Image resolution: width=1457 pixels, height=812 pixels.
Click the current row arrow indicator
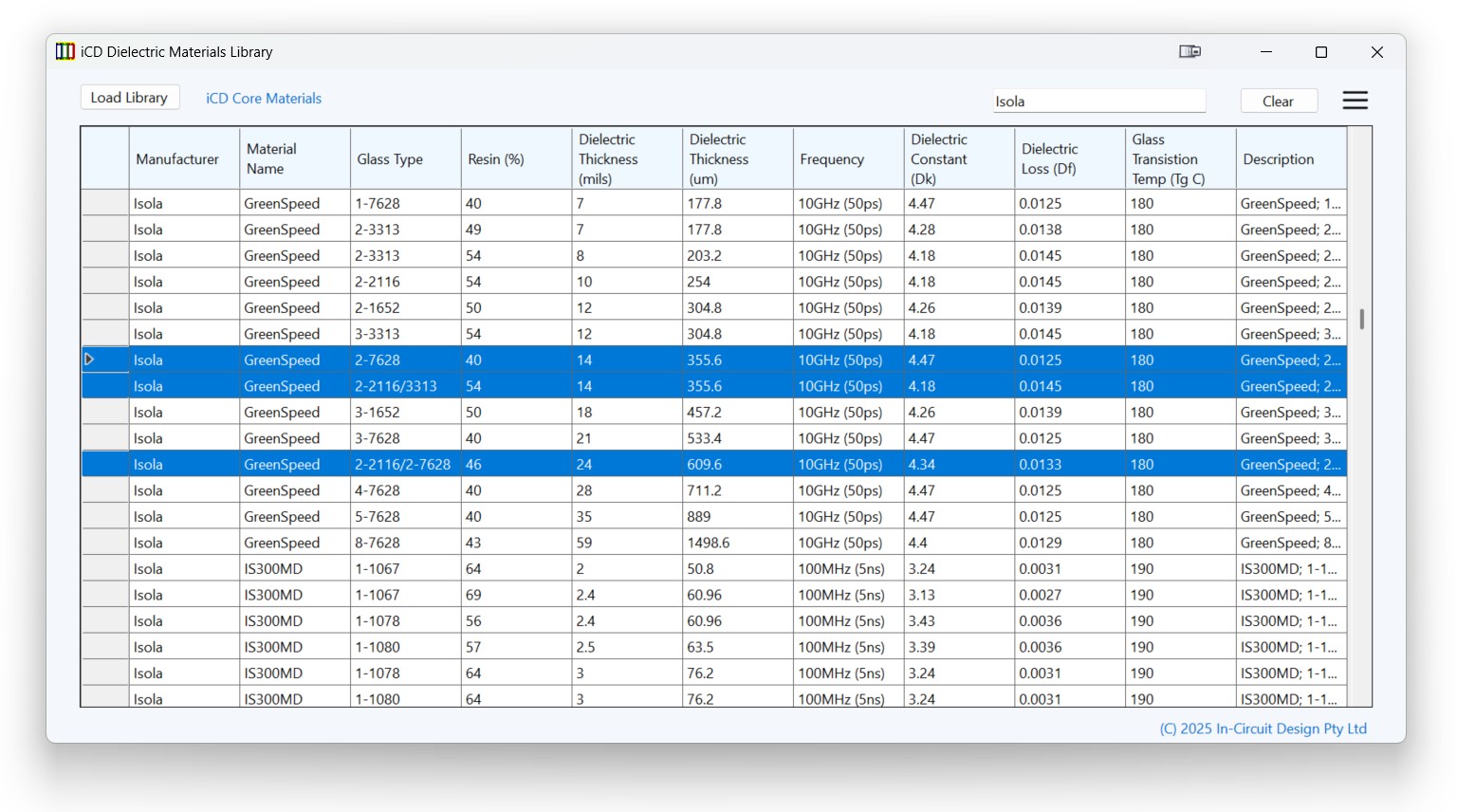pyautogui.click(x=89, y=360)
